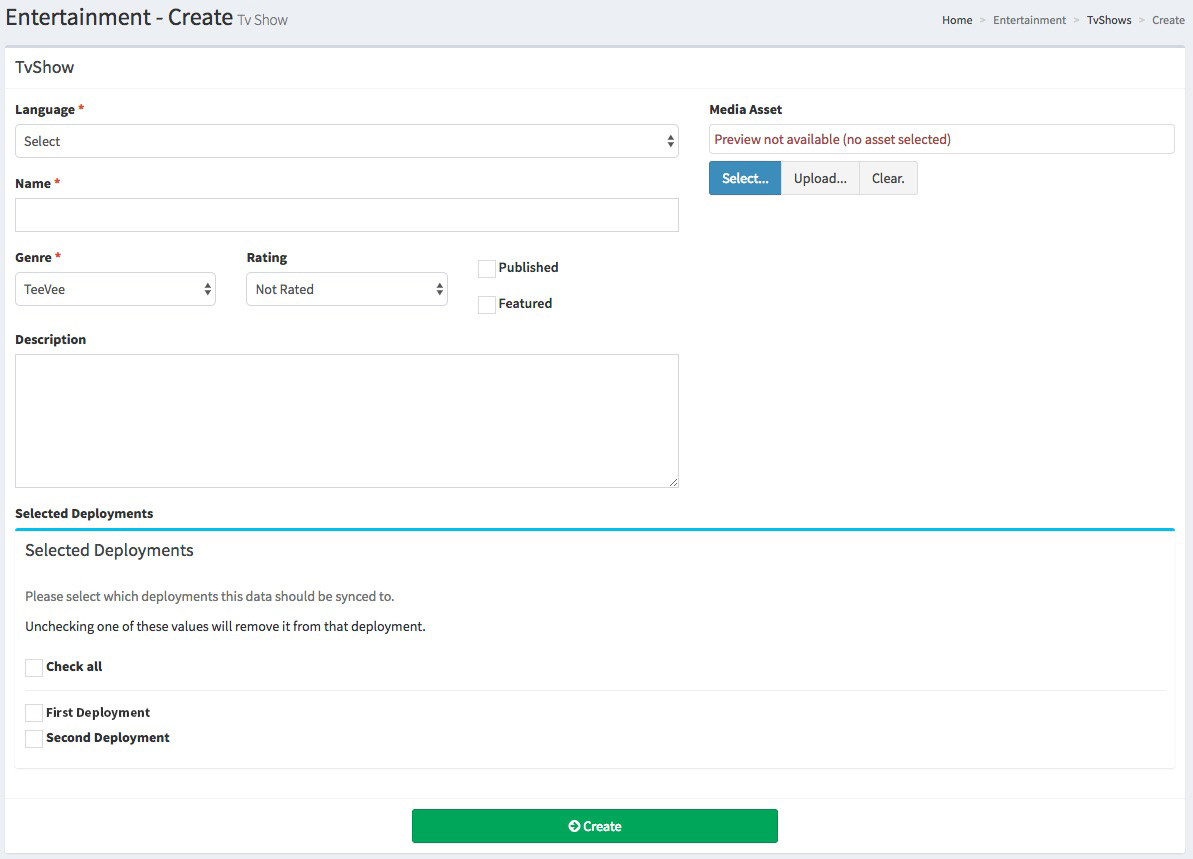Viewport: 1193px width, 859px height.
Task: Check the Second Deployment option
Action: tap(34, 738)
